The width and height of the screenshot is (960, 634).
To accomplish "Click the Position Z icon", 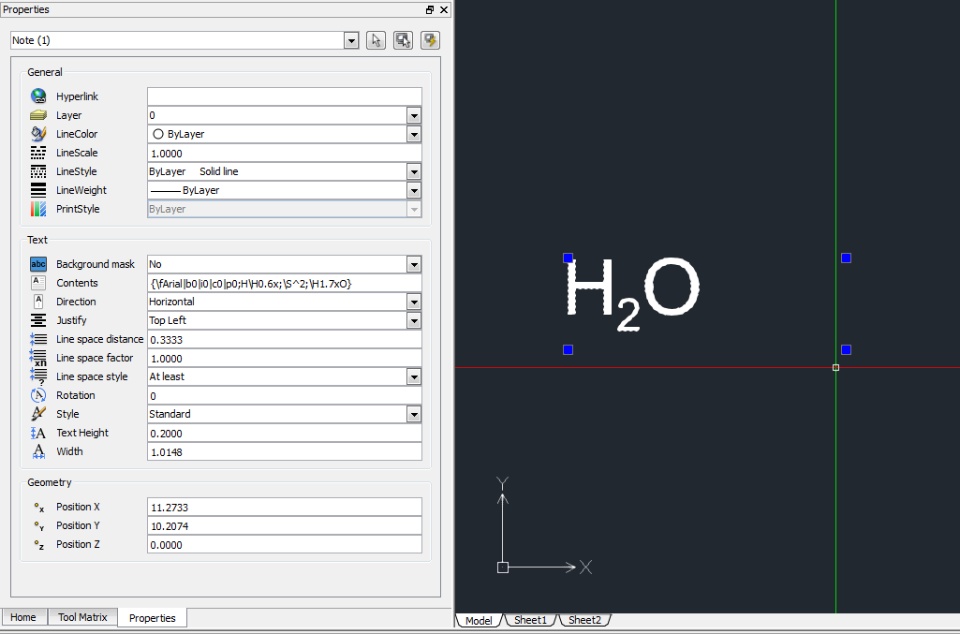I will [x=39, y=545].
